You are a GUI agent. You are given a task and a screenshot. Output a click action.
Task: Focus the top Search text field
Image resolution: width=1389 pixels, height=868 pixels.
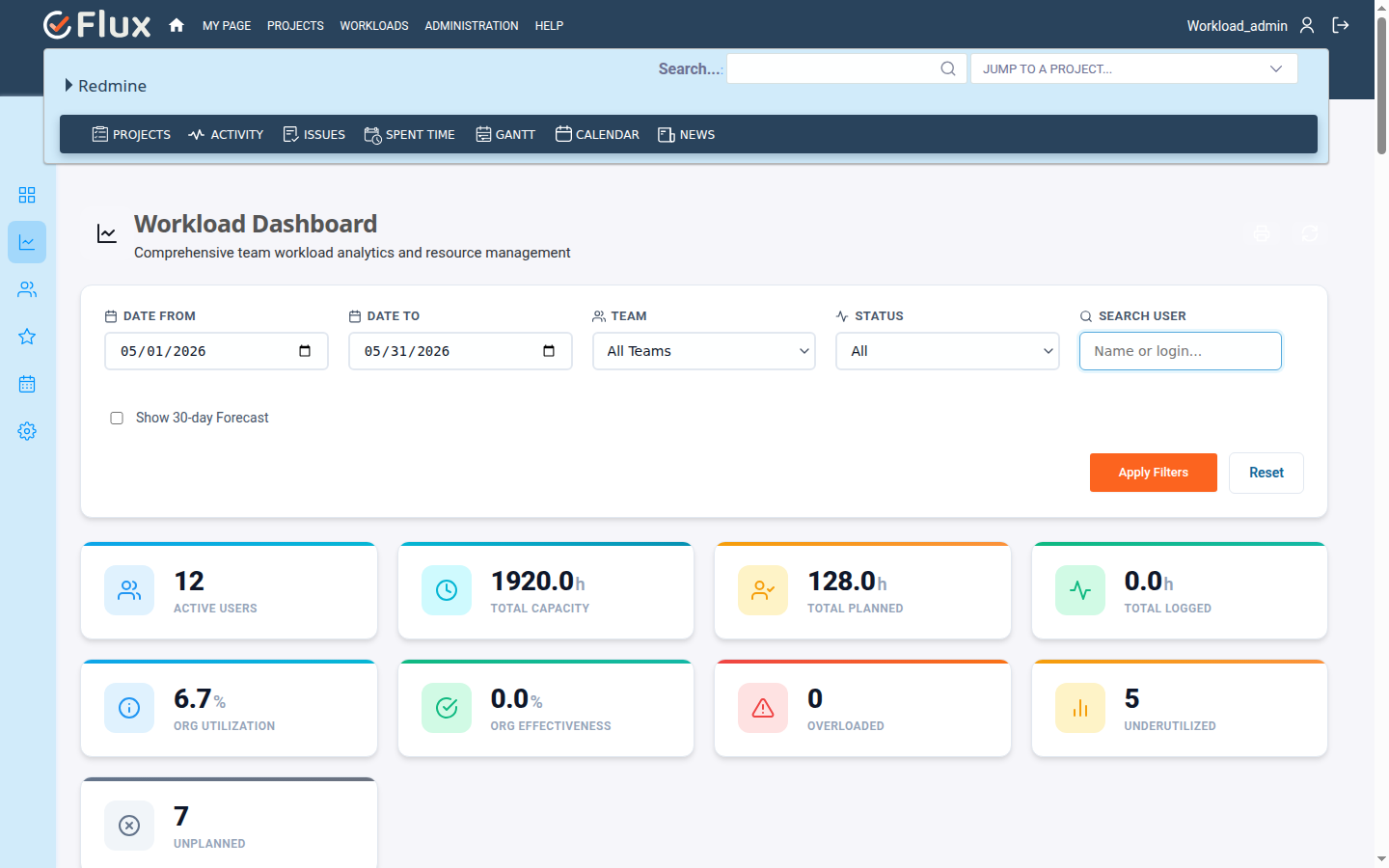[x=847, y=68]
